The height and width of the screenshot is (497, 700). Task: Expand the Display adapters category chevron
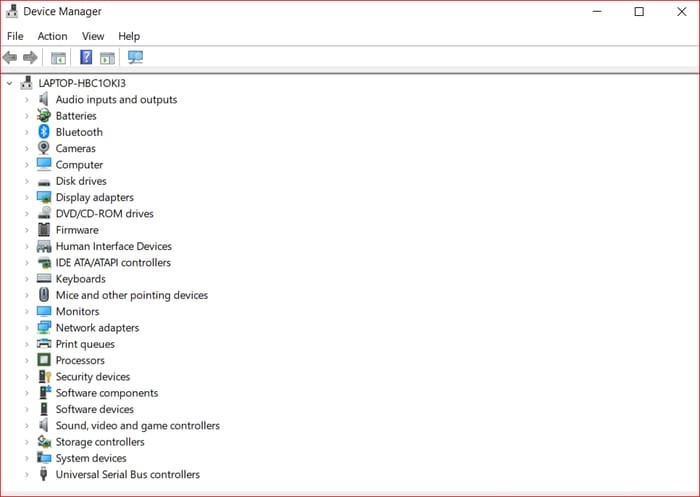26,197
